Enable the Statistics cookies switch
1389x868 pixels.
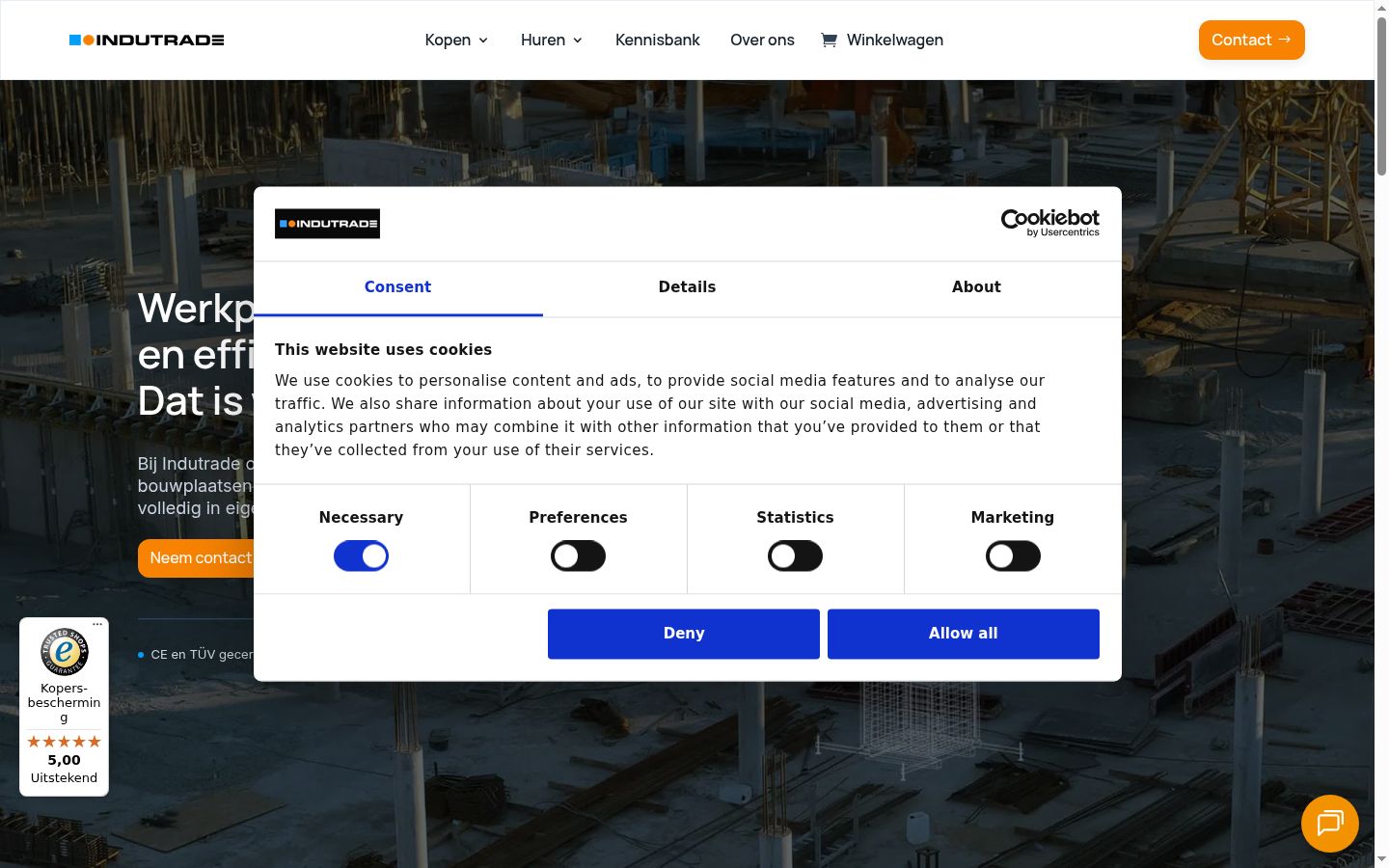[795, 556]
